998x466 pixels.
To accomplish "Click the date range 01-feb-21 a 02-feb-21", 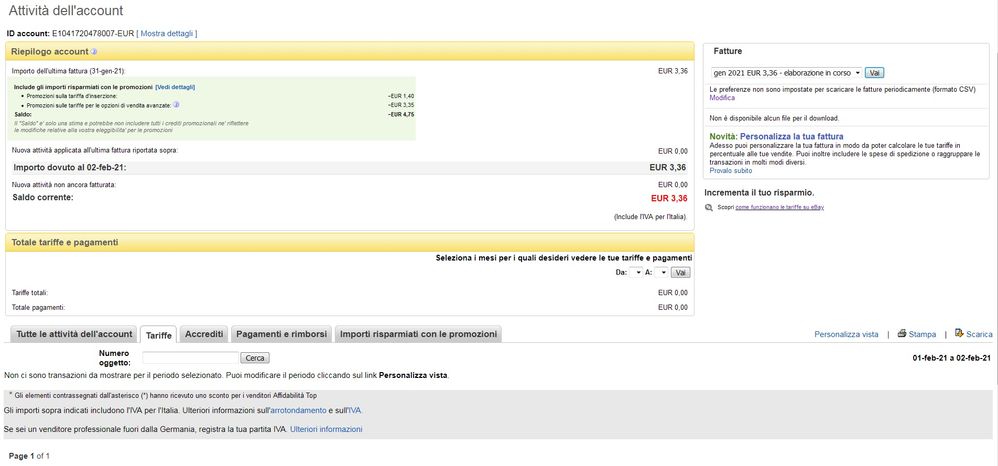I will (x=952, y=358).
